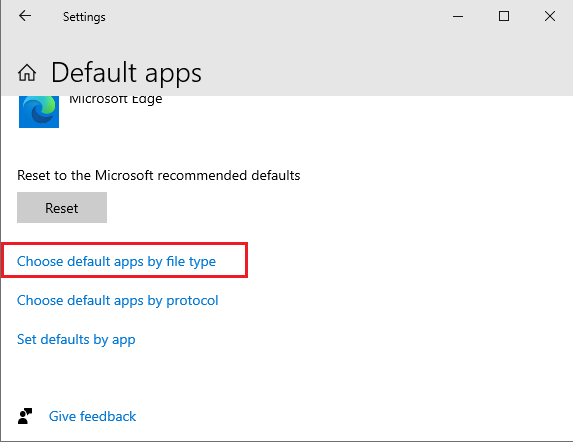Click the Settings title text
The height and width of the screenshot is (442, 573).
click(84, 17)
